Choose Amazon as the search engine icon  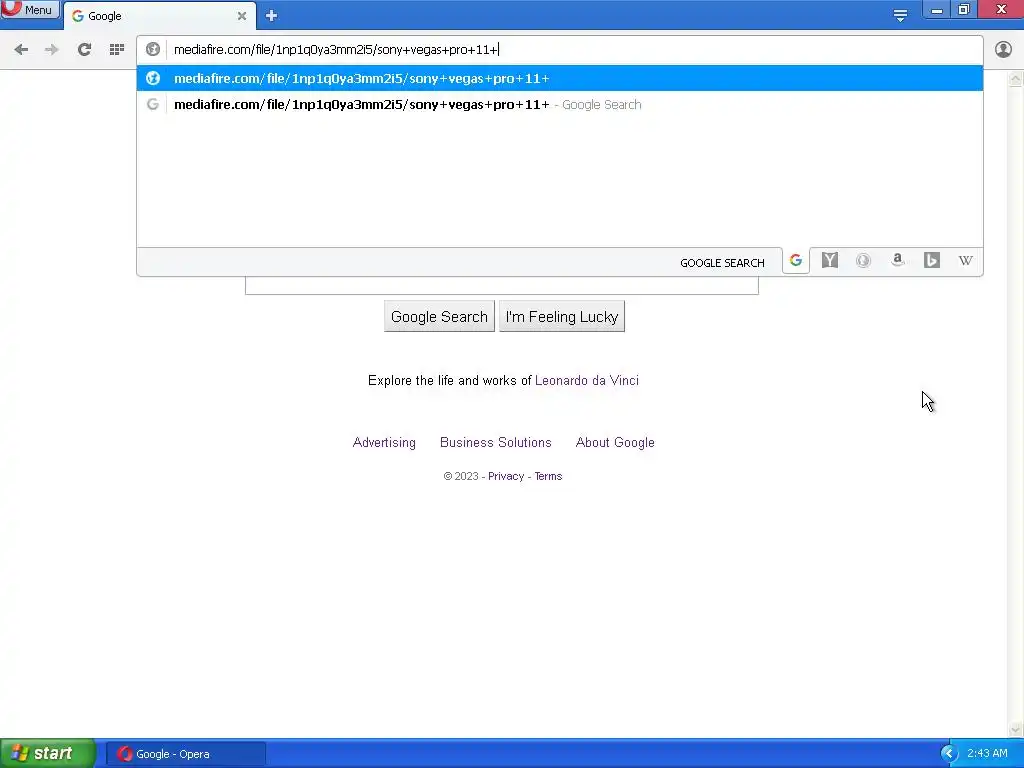(x=897, y=261)
